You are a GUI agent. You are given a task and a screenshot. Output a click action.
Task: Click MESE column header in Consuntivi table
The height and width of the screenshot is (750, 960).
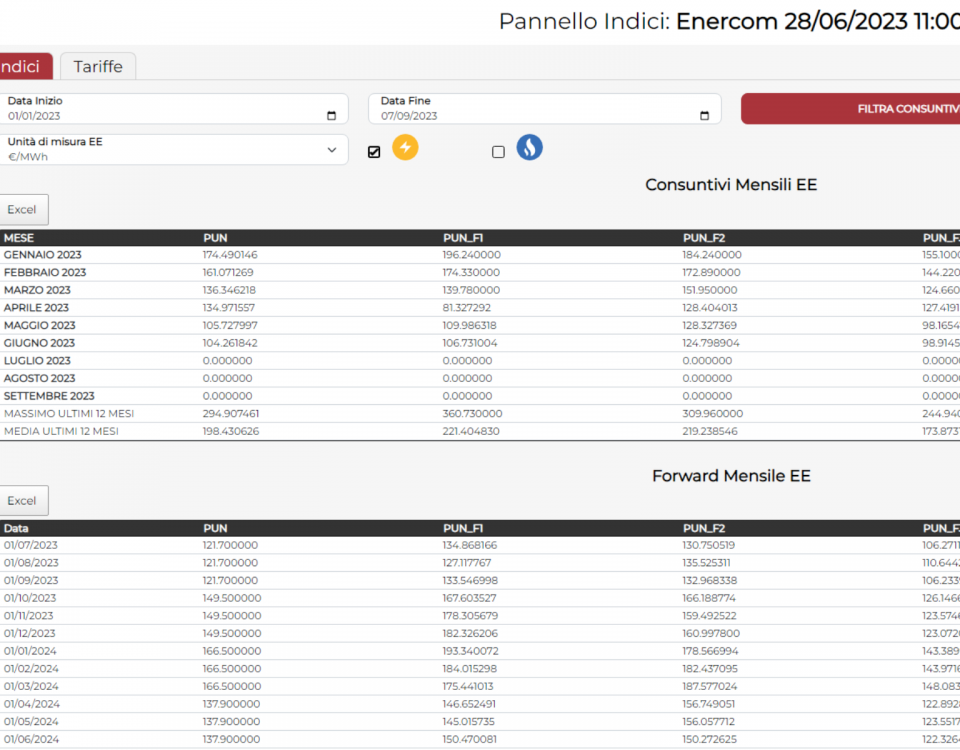pos(19,238)
